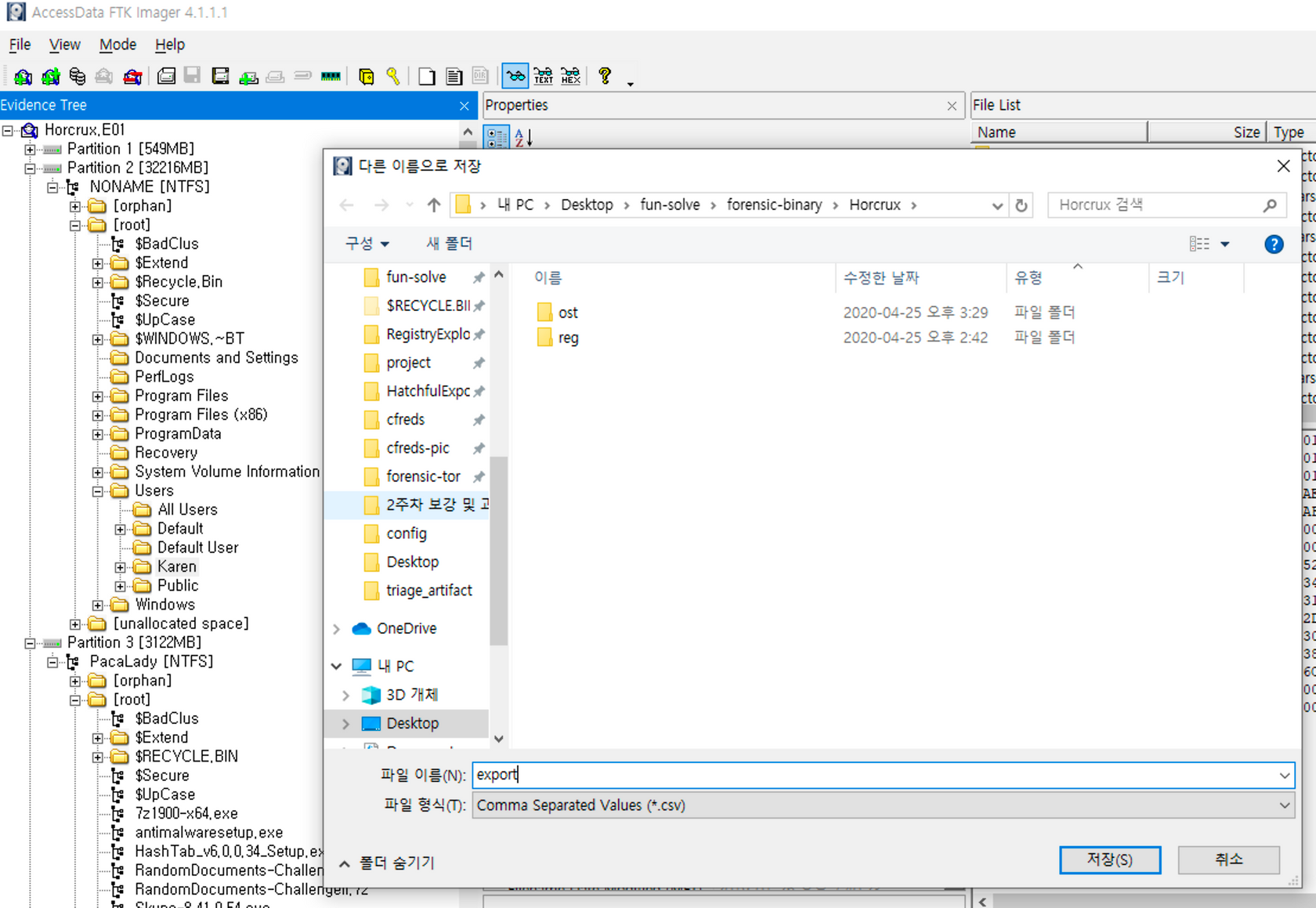Open the ost folder
Screen dimensions: 1316x908
(568, 313)
